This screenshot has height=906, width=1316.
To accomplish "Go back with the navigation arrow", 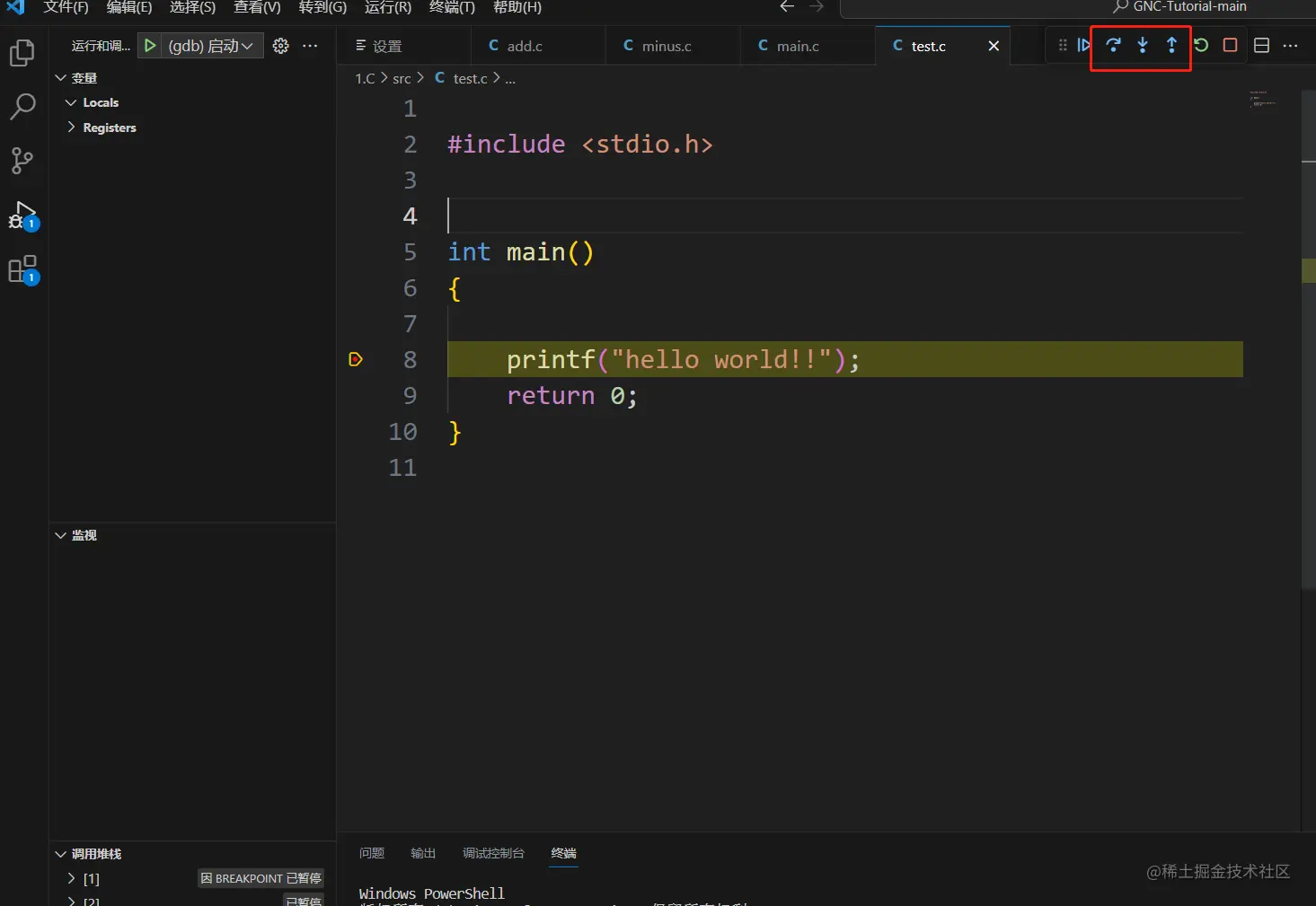I will (787, 6).
